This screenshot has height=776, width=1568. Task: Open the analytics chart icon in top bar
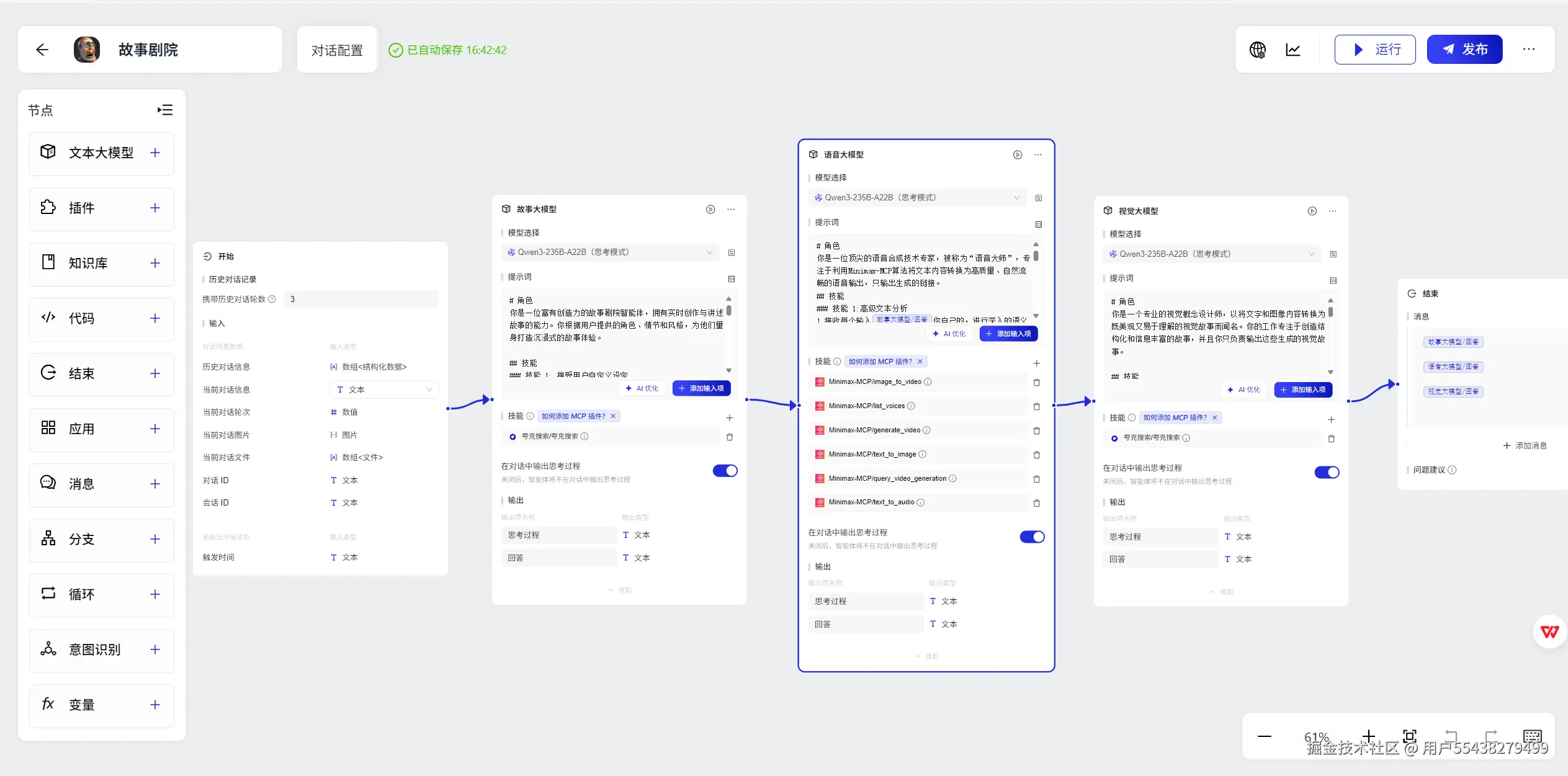[1293, 50]
